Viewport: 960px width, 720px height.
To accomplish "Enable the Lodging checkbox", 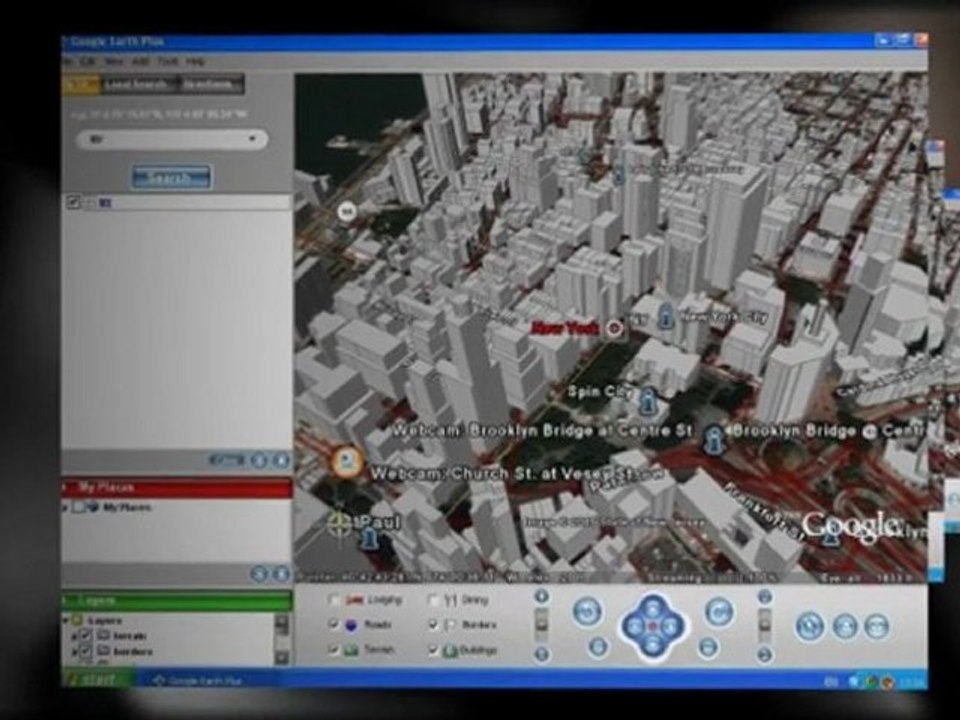I will tap(334, 600).
